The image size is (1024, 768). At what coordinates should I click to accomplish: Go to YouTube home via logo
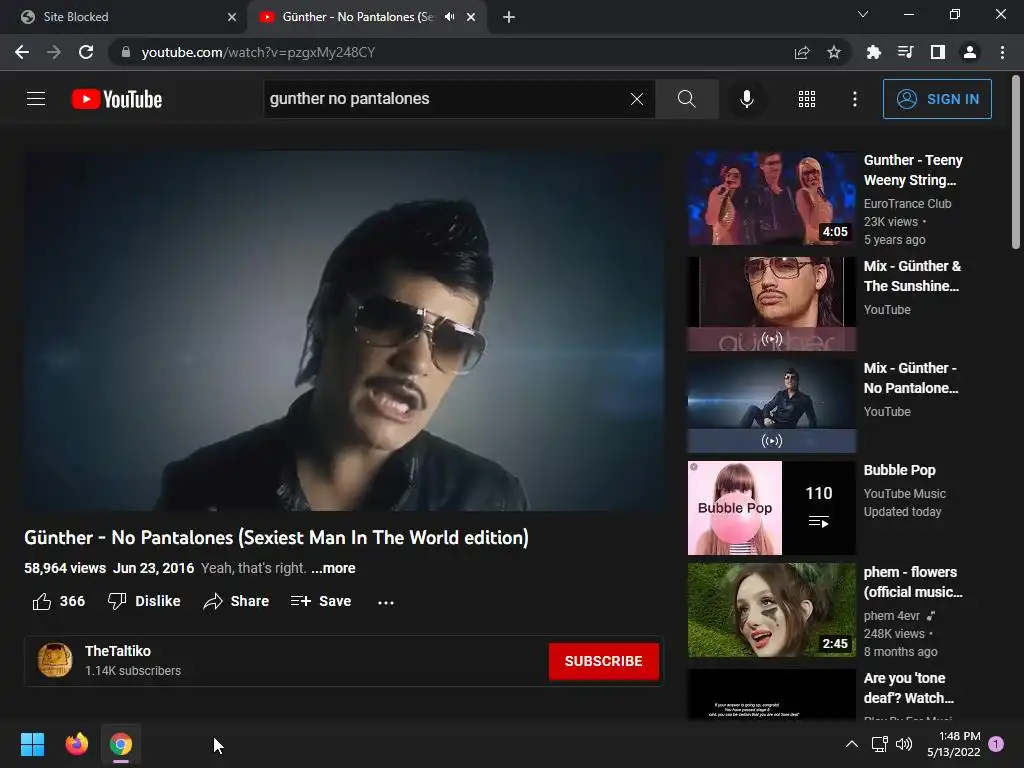click(117, 99)
